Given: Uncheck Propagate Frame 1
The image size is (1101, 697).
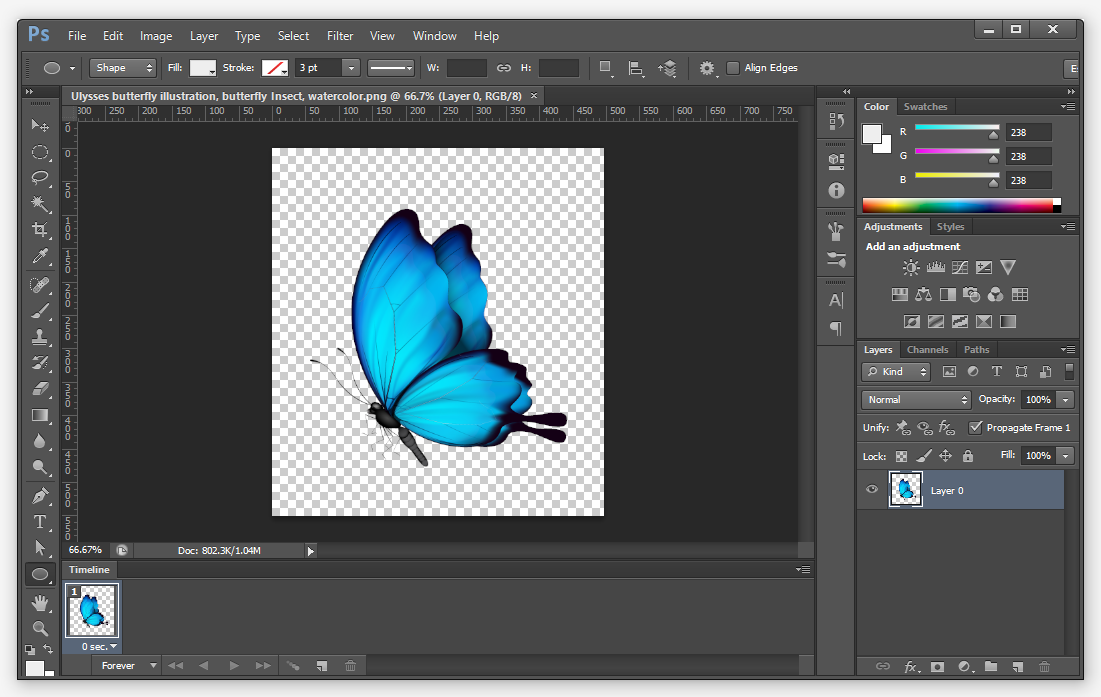Looking at the screenshot, I should tap(975, 427).
